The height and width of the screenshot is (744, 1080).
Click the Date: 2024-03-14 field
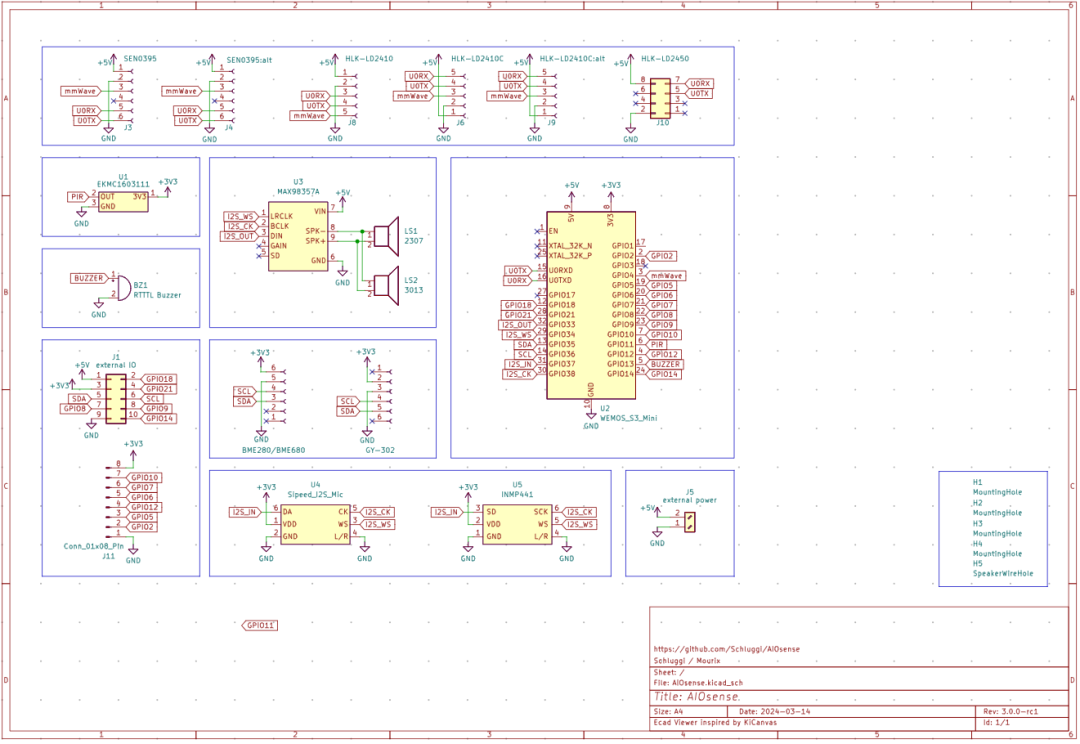(775, 712)
